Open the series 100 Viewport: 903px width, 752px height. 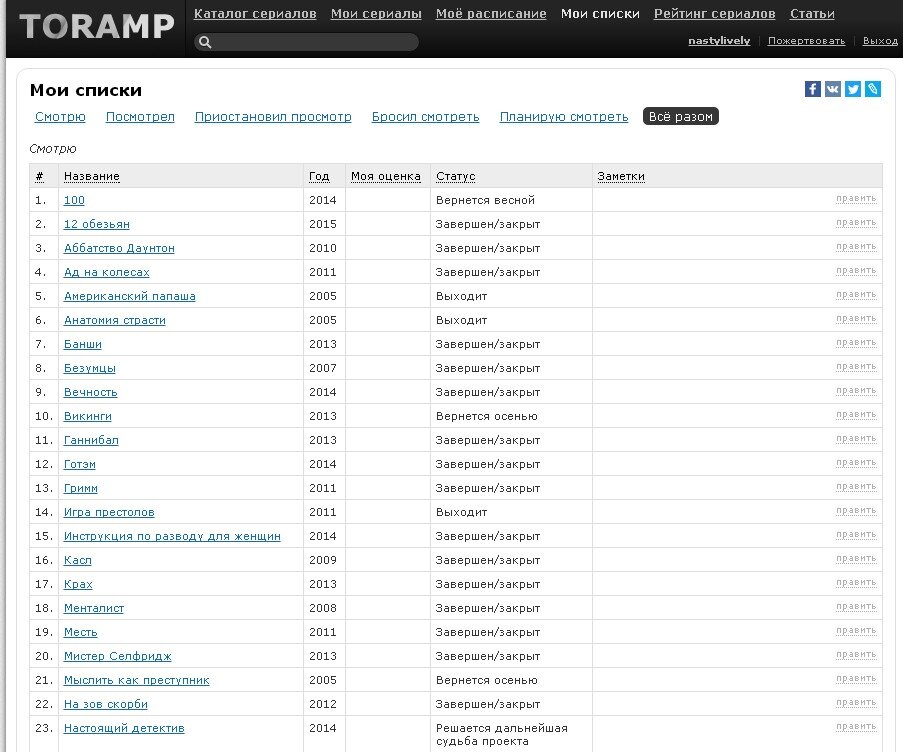click(74, 200)
